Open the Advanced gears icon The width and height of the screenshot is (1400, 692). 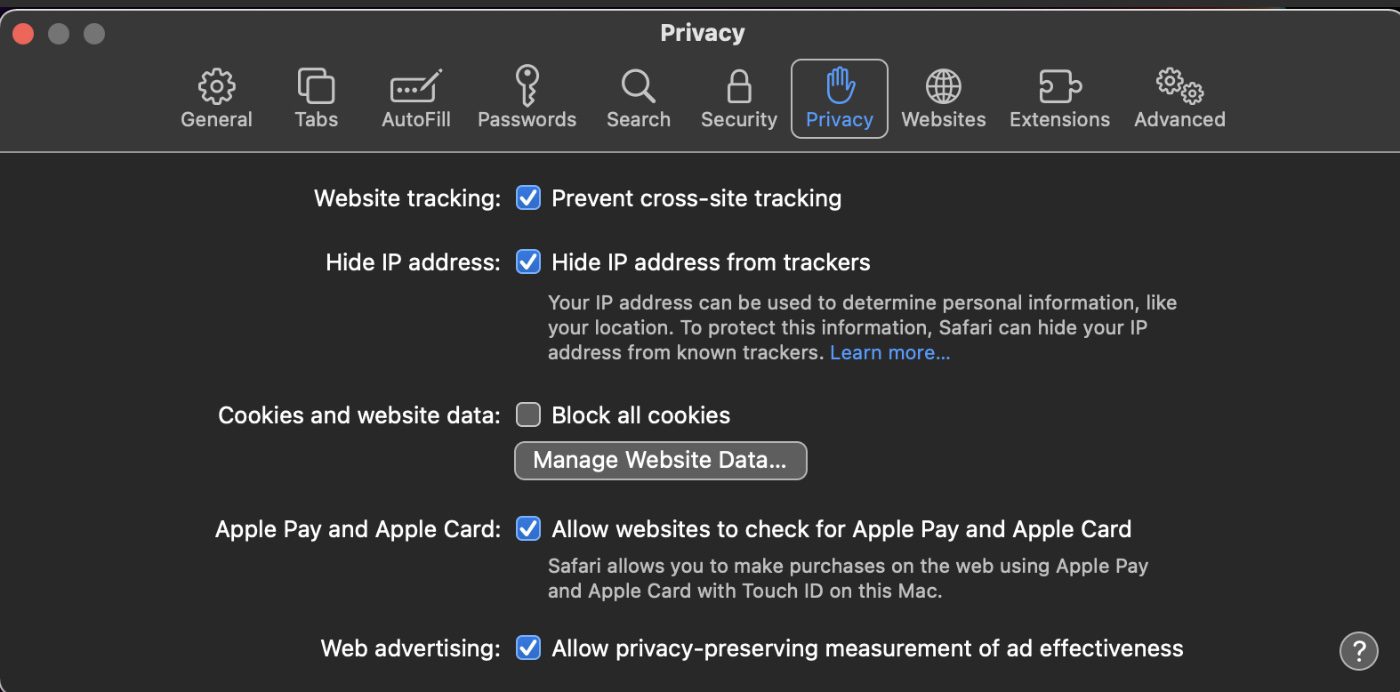pos(1179,88)
